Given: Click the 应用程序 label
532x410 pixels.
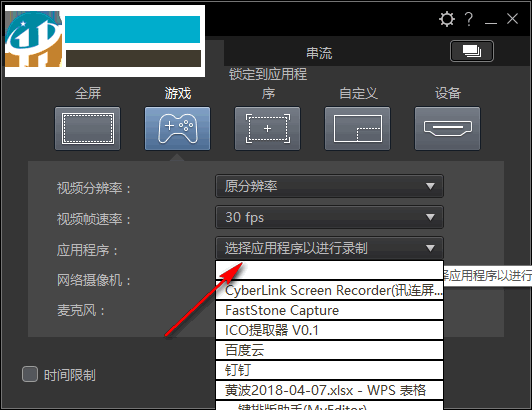Looking at the screenshot, I should [x=87, y=250].
